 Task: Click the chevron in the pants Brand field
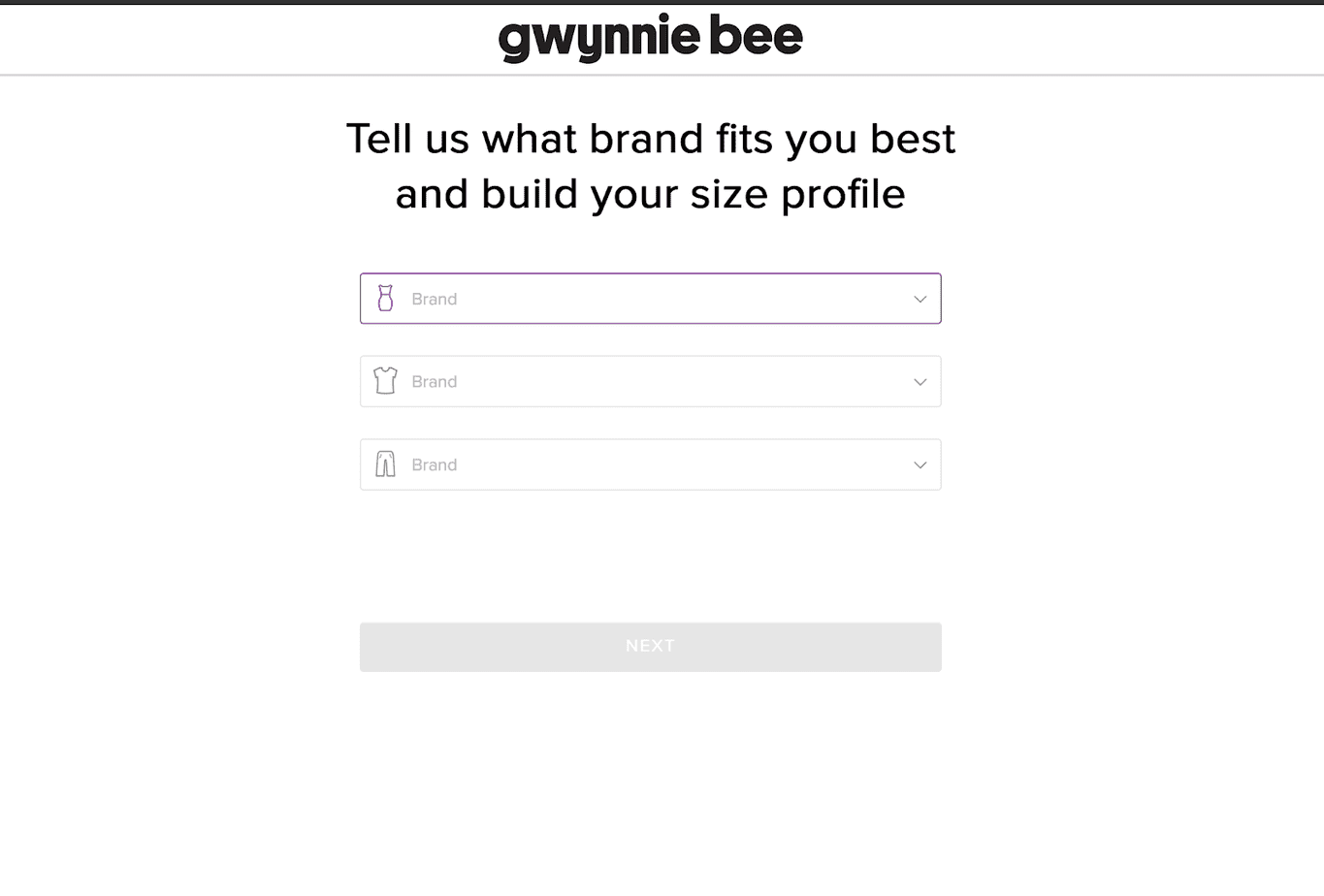tap(919, 464)
